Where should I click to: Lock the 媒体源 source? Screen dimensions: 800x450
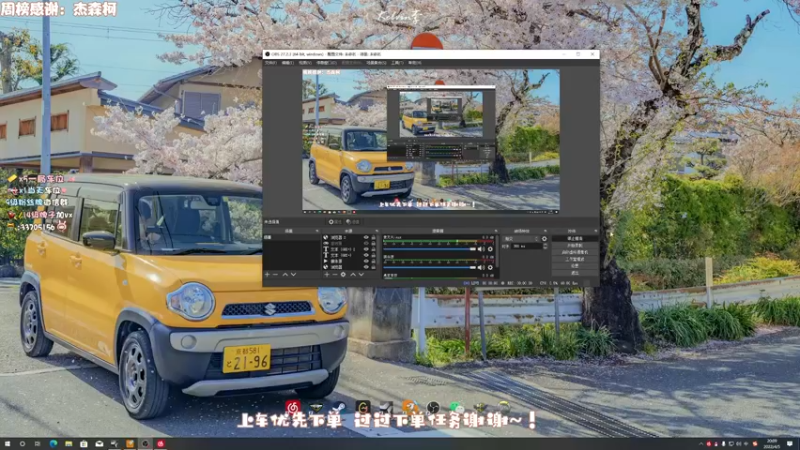click(x=373, y=261)
